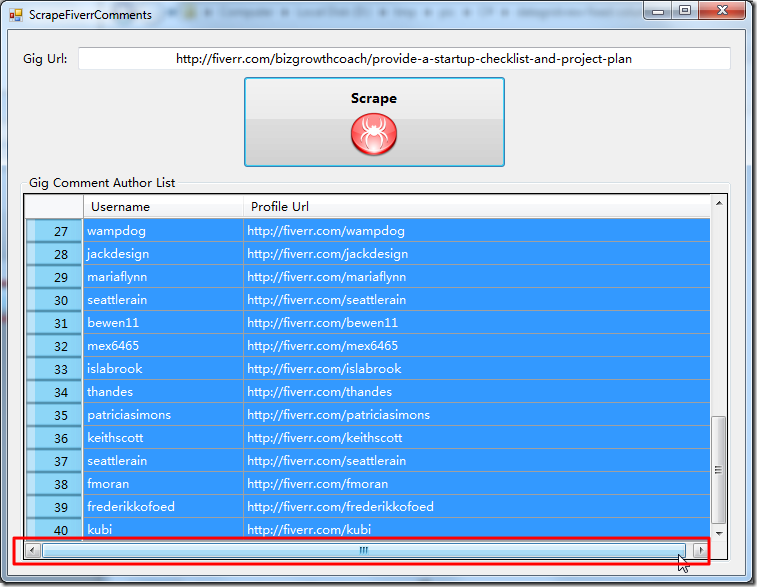757x587 pixels.
Task: Select the row header numbered 37
Action: 54,461
